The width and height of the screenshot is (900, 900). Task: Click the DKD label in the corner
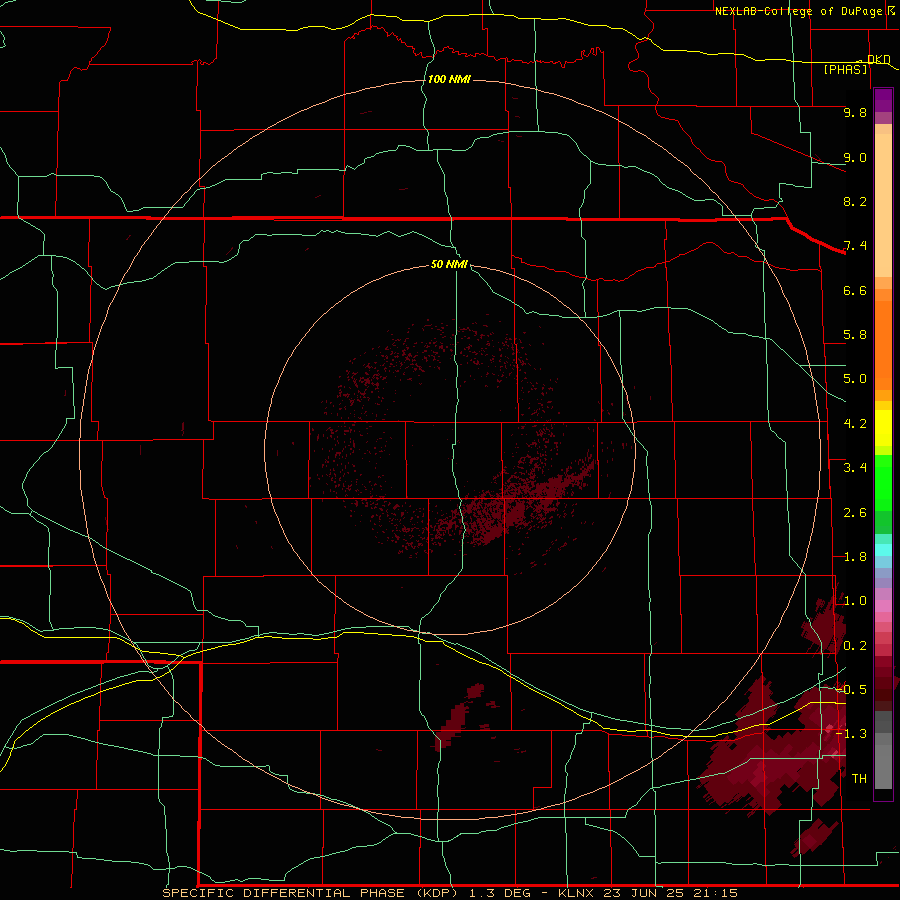coord(879,59)
